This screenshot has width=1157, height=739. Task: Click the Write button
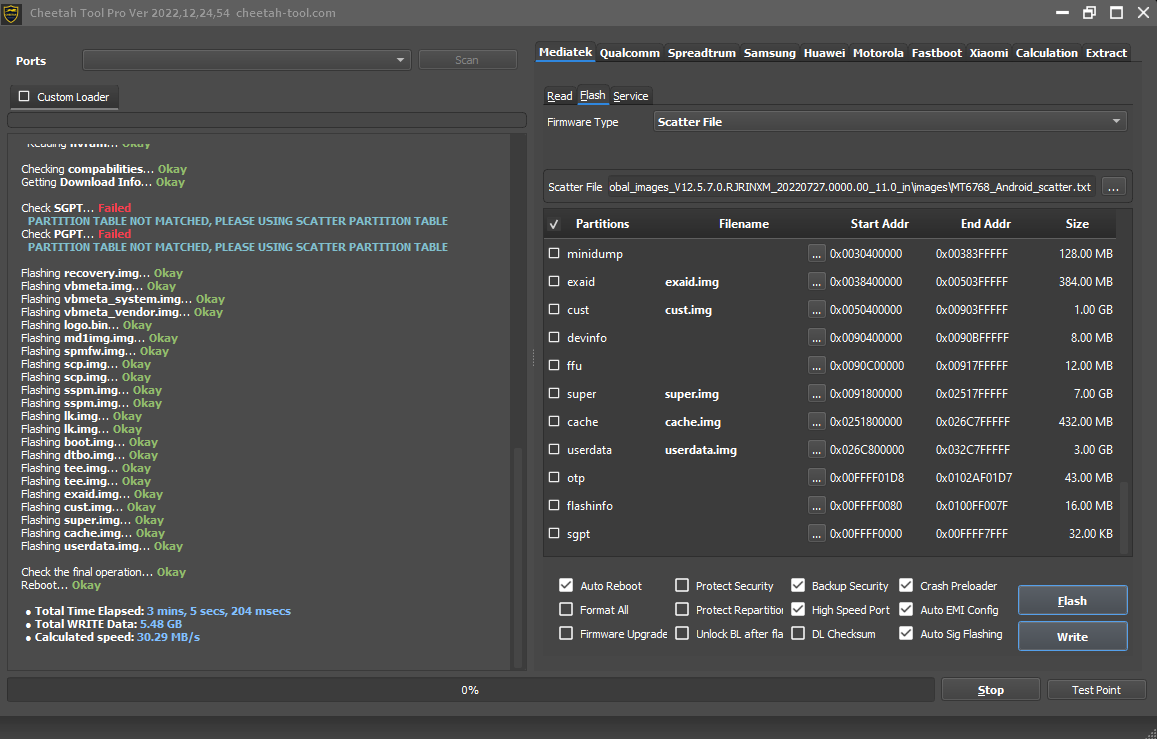(x=1072, y=636)
